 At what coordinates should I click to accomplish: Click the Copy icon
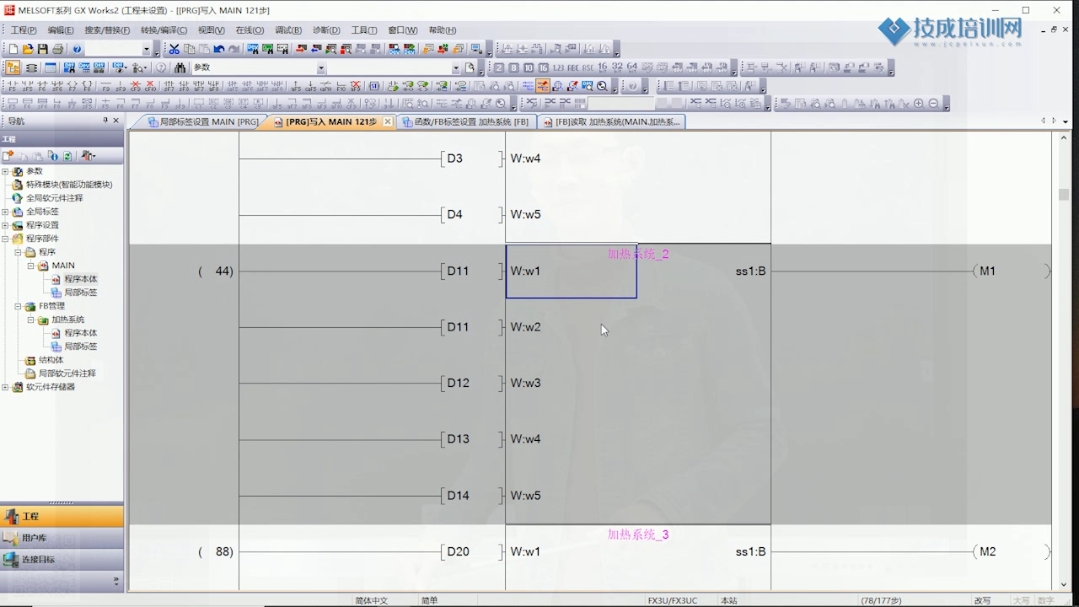(x=189, y=49)
